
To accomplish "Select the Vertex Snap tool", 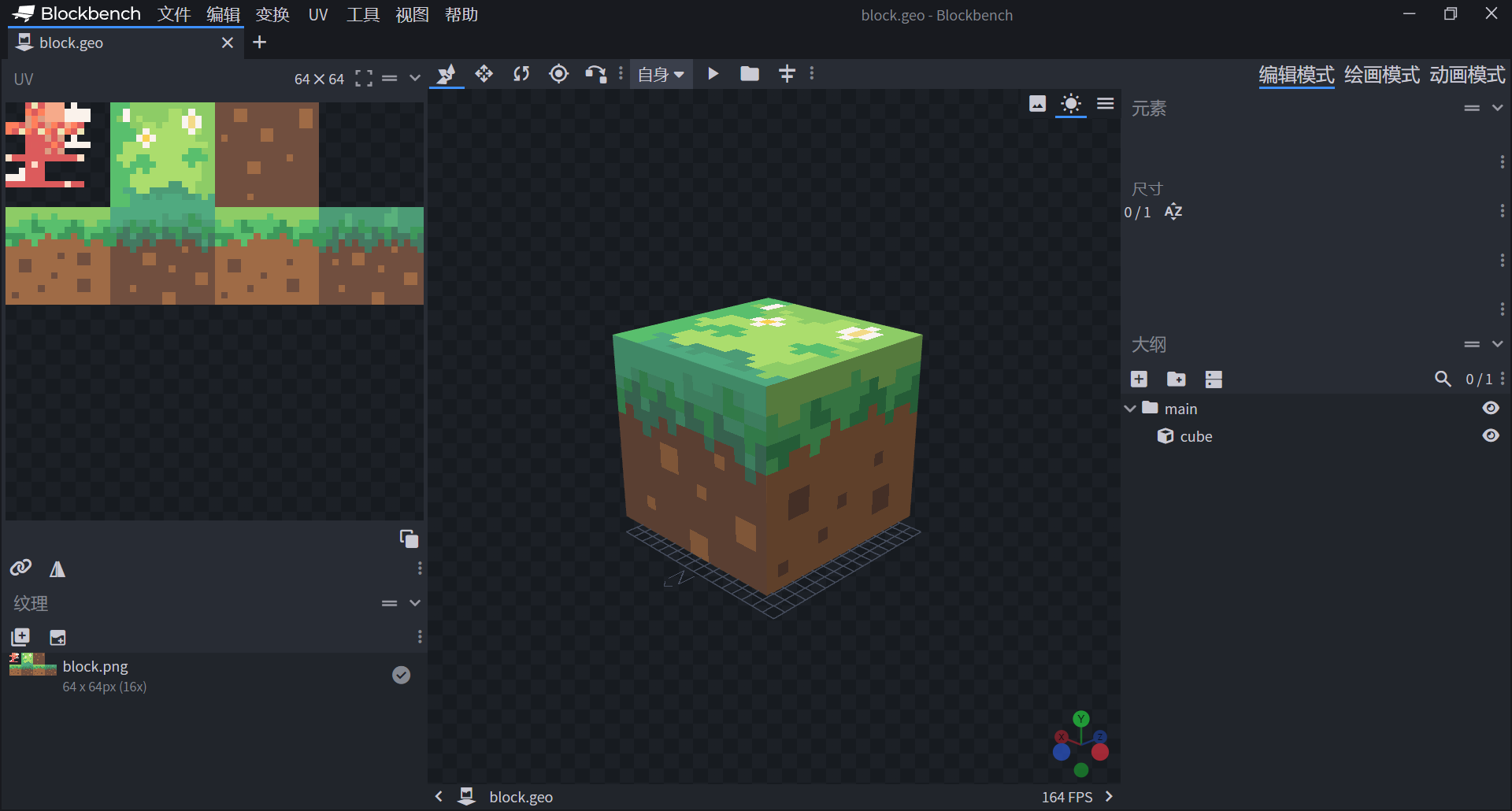I will [595, 73].
